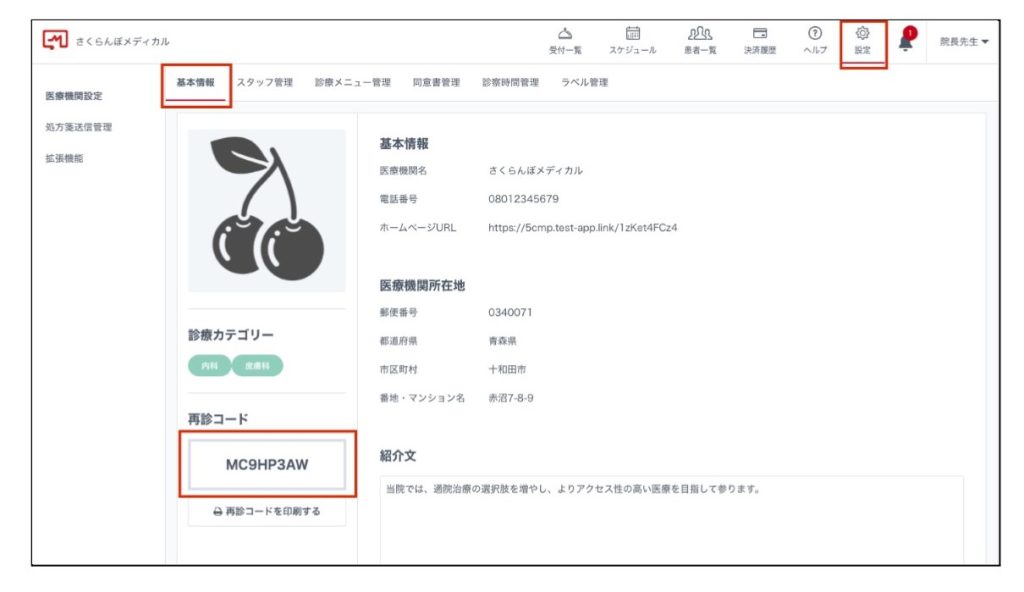
Task: Select 拡張機能 in the sidebar
Action: 64,158
